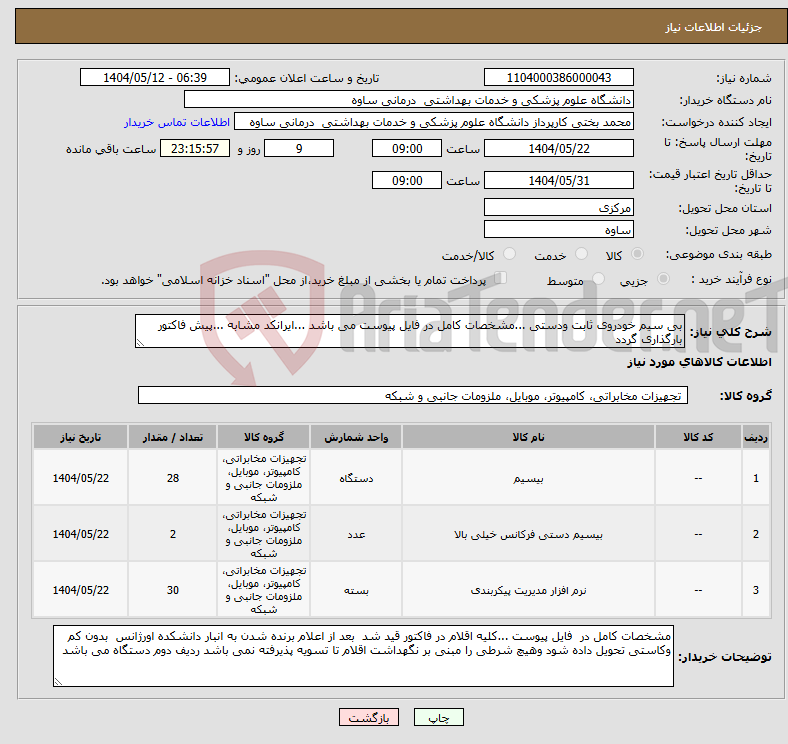Click the اطلاعات کالاهای مورد نیاز heading
This screenshot has height=744, width=788.
click(699, 362)
